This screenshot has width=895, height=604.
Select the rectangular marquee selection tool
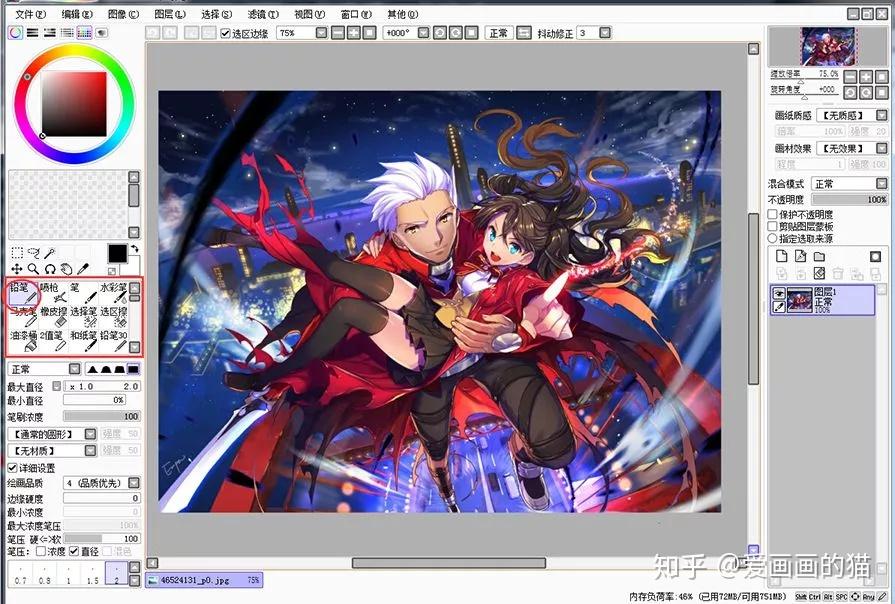tap(17, 253)
